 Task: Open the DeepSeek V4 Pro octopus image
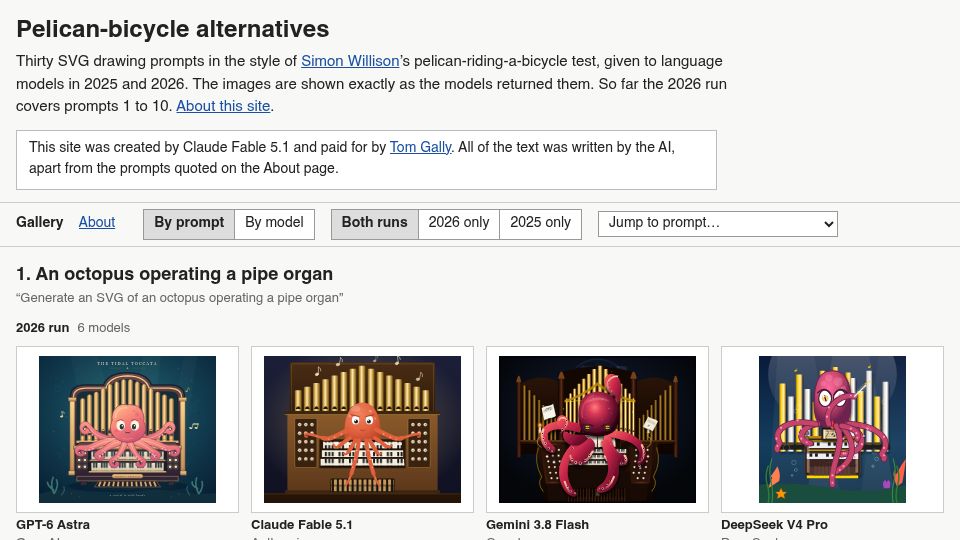[833, 429]
